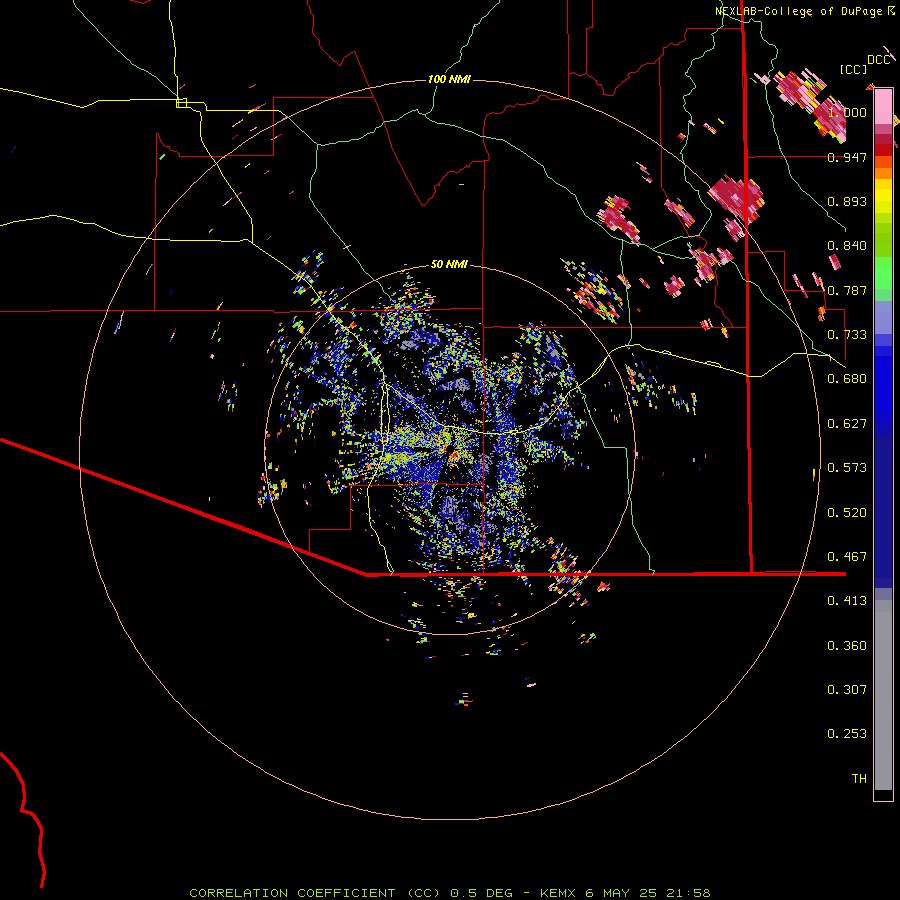Select the 0.253 scale value

847,734
